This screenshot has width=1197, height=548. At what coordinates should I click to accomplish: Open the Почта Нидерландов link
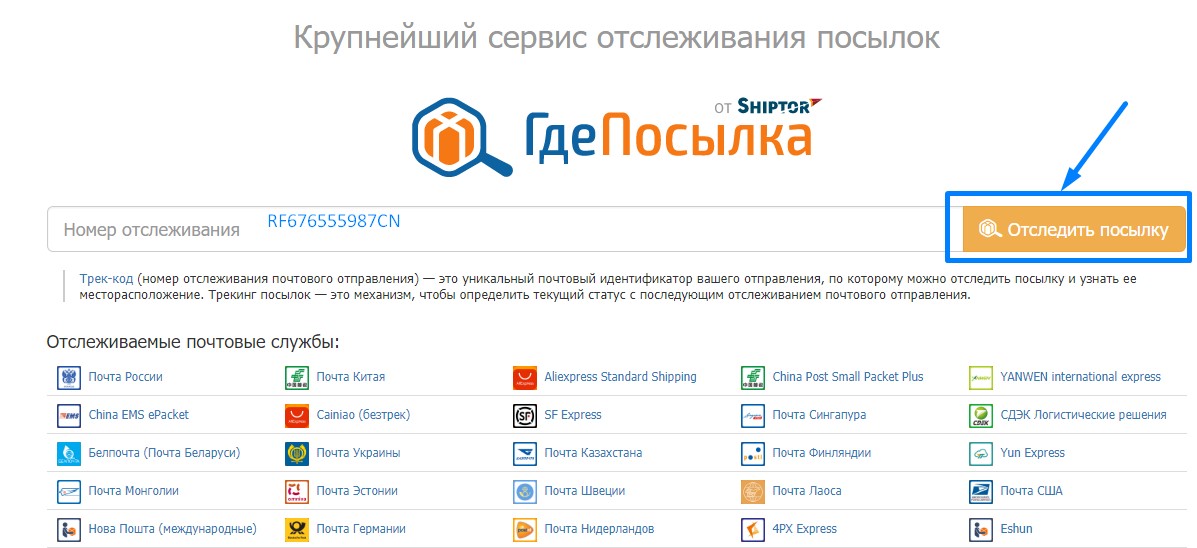599,529
